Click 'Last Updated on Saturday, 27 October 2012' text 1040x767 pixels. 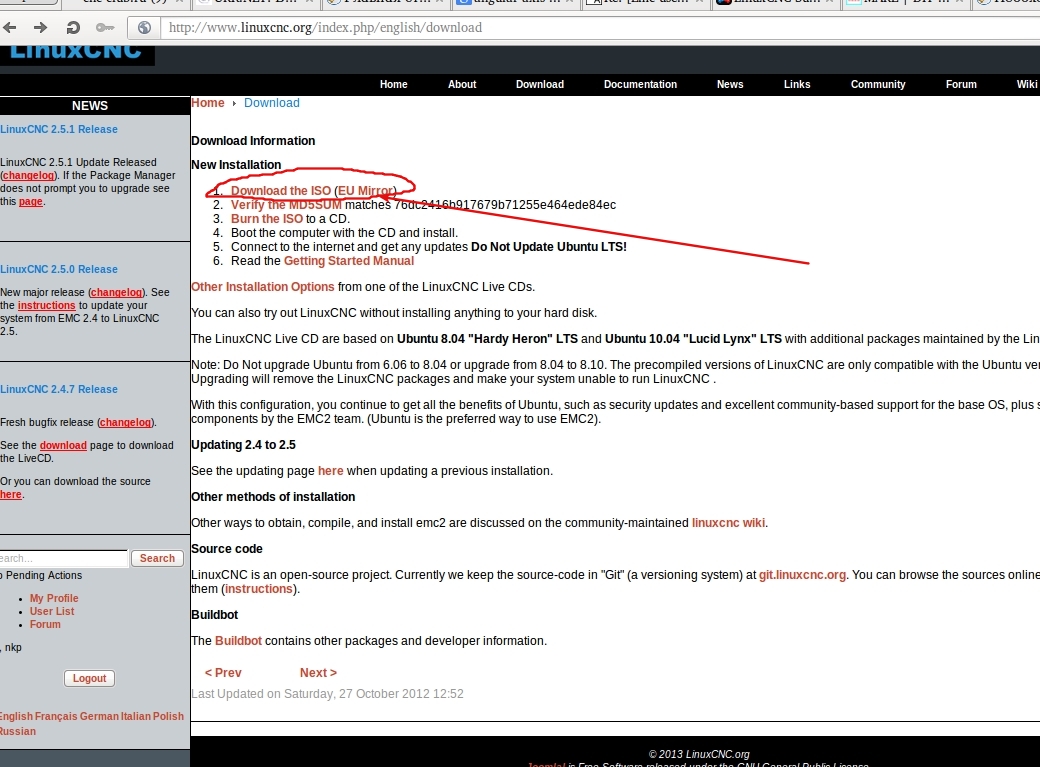327,694
